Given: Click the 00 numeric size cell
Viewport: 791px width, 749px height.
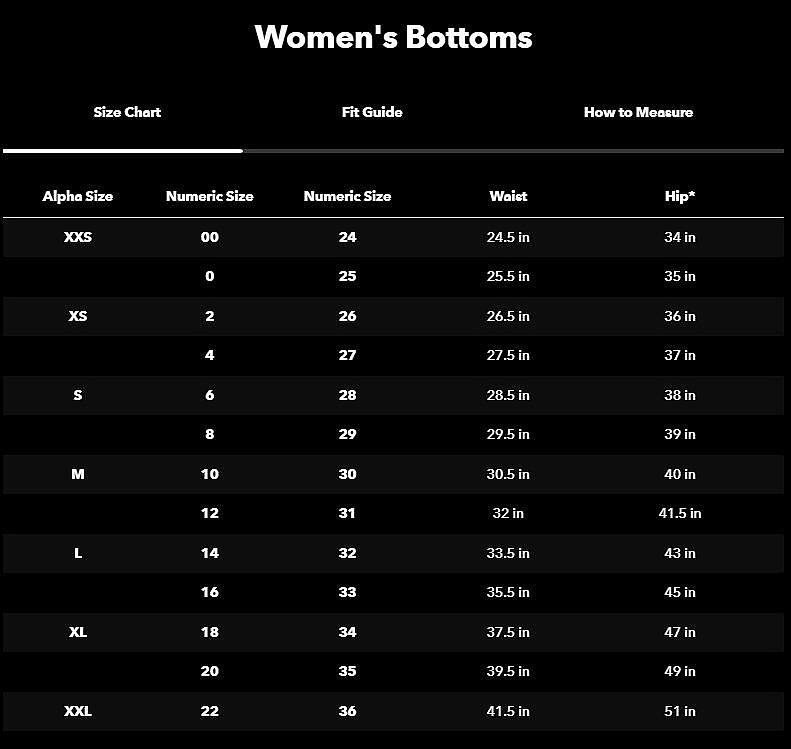Looking at the screenshot, I should [x=209, y=237].
